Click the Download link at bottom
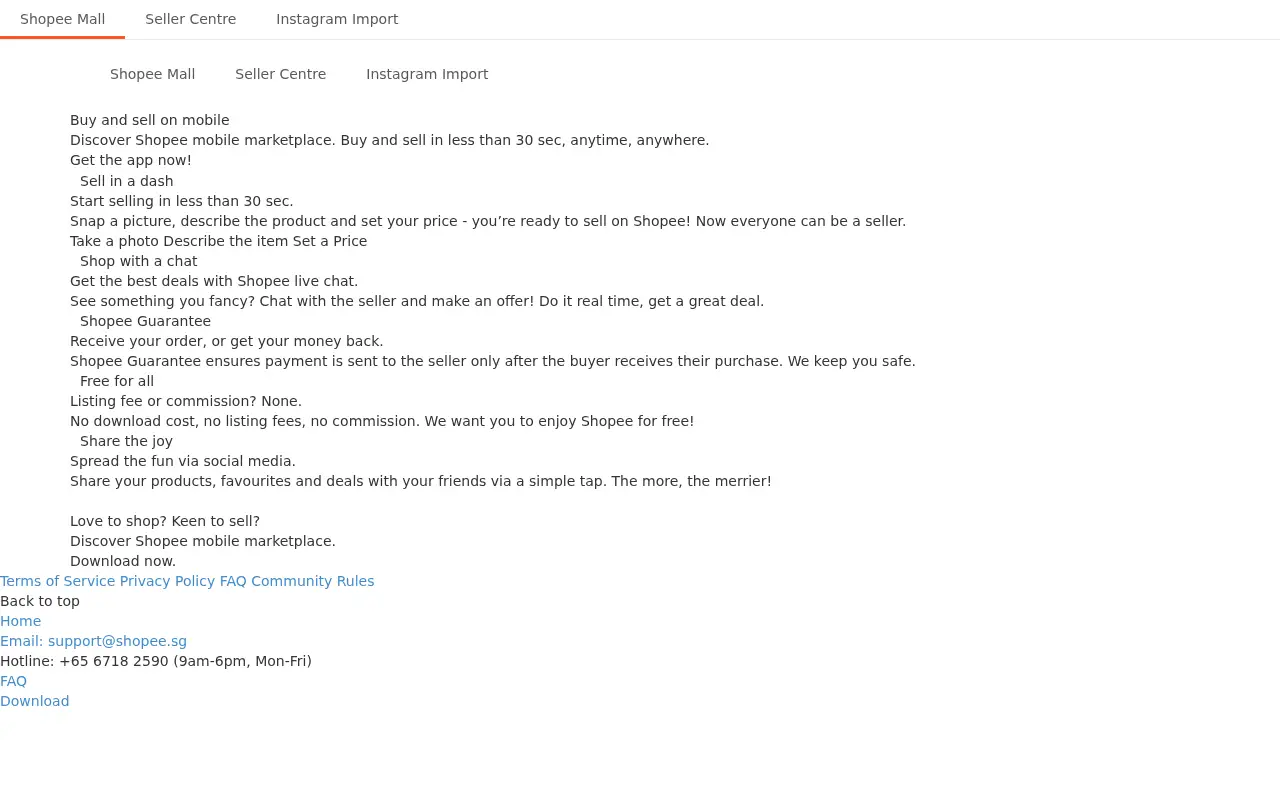1280x800 pixels. pos(35,701)
